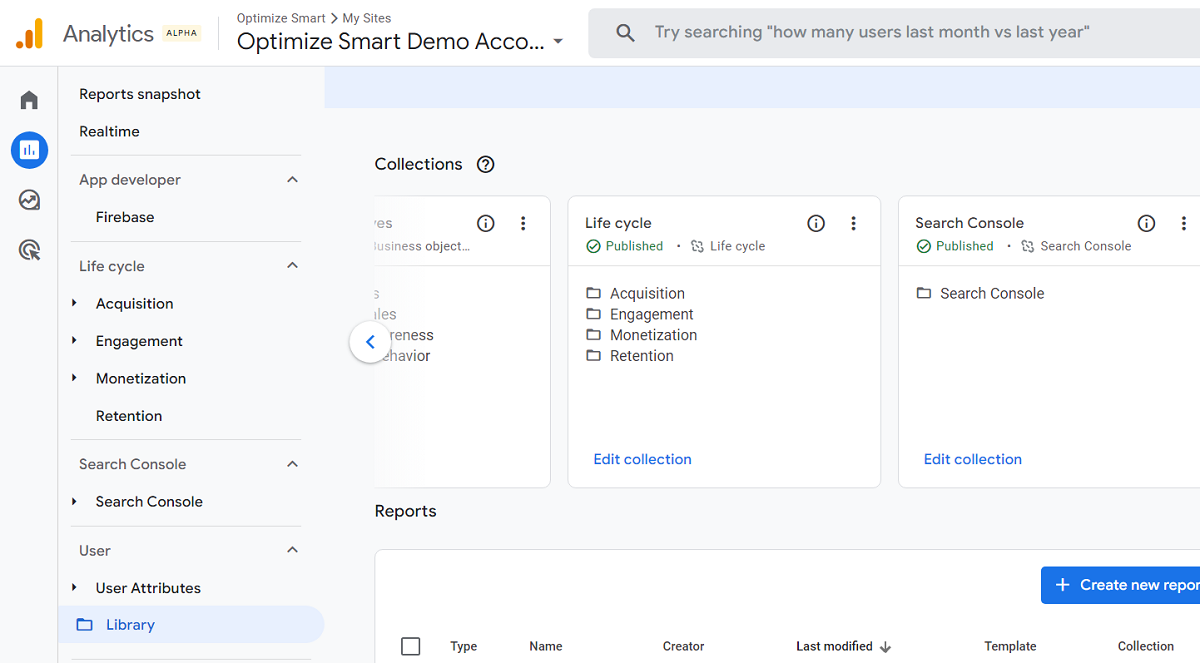Open the Search Console card options menu icon
Screen dimensions: 1200x663
point(1184,223)
